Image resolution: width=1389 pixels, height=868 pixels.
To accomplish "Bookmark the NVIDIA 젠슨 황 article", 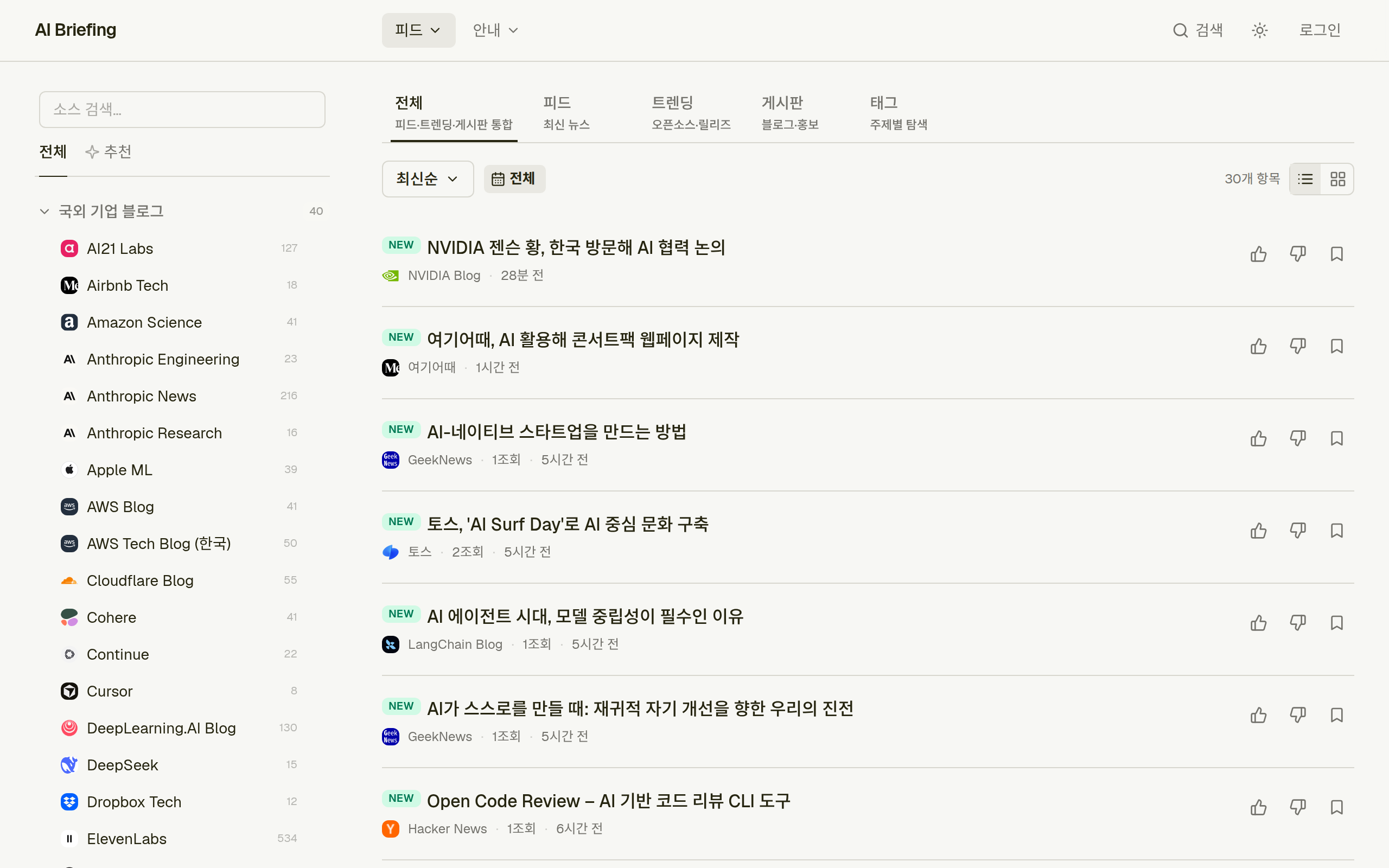I will (1337, 254).
